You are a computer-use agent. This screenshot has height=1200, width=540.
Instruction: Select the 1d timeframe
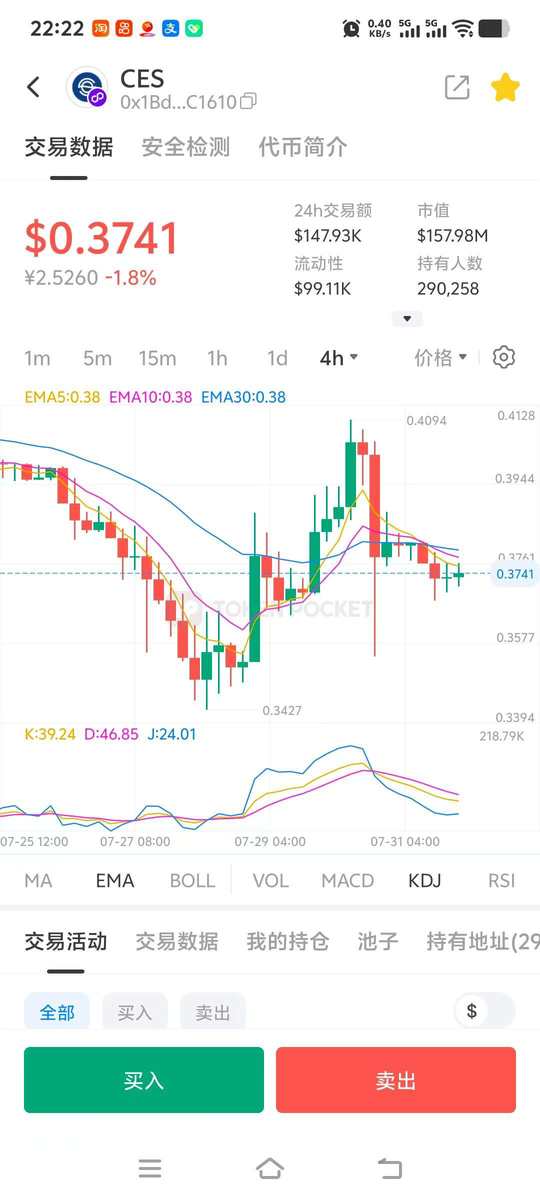coord(277,358)
